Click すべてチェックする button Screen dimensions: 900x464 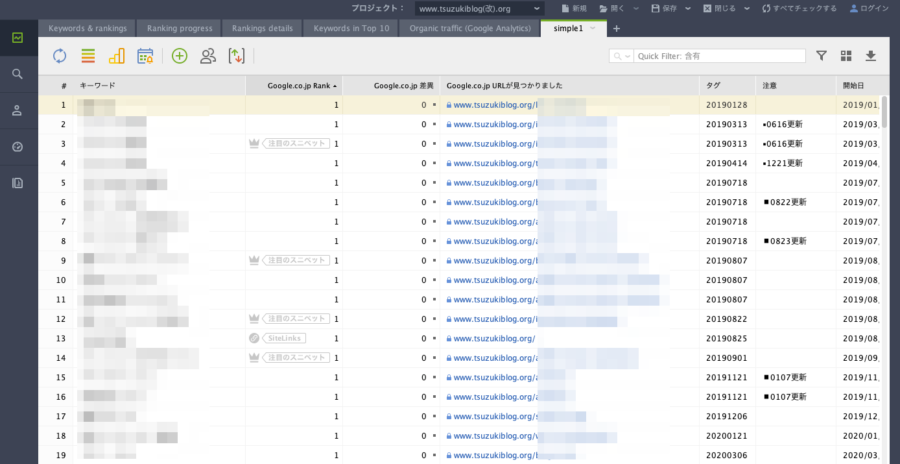click(799, 9)
